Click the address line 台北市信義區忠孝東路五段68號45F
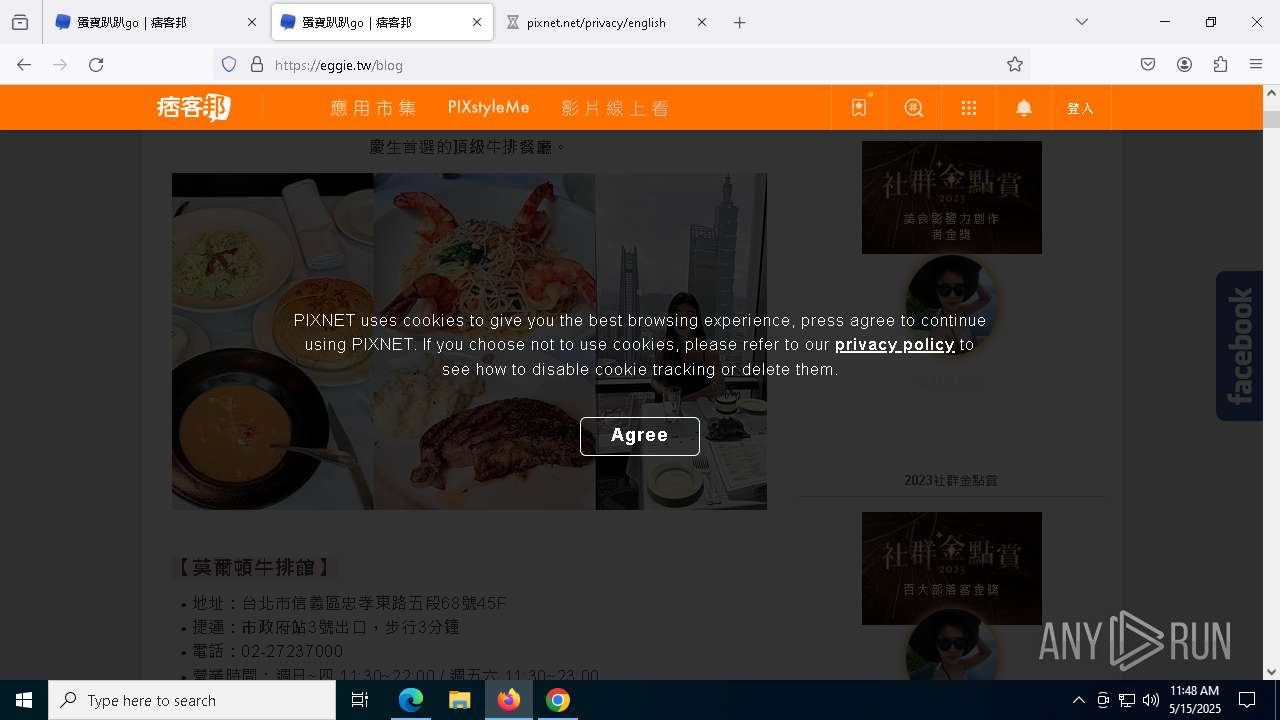Screen dimensions: 1280x720 click(350, 604)
